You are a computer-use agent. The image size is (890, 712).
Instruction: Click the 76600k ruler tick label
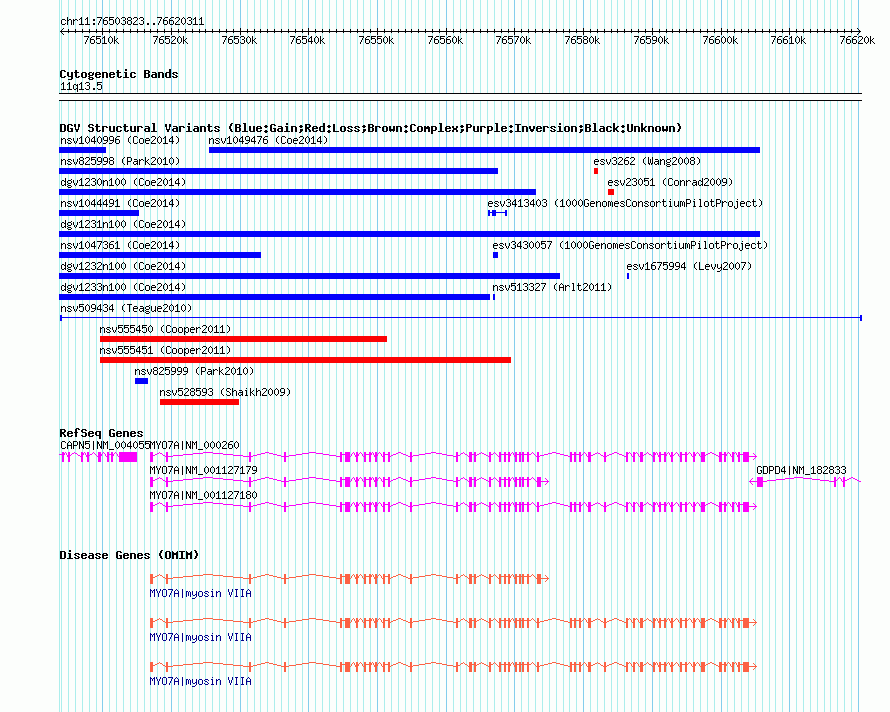[720, 40]
